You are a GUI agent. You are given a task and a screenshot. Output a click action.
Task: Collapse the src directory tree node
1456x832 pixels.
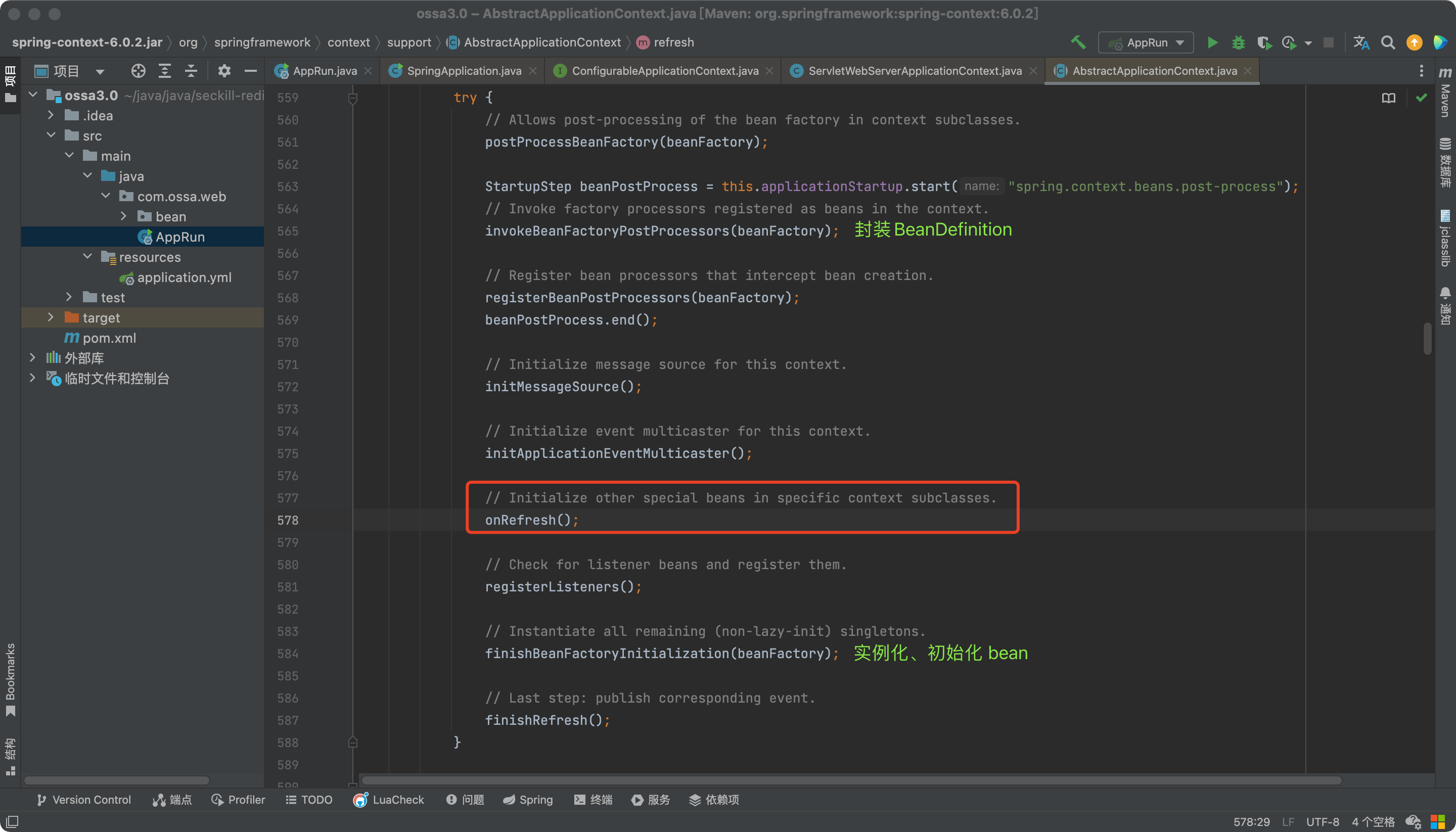(51, 135)
